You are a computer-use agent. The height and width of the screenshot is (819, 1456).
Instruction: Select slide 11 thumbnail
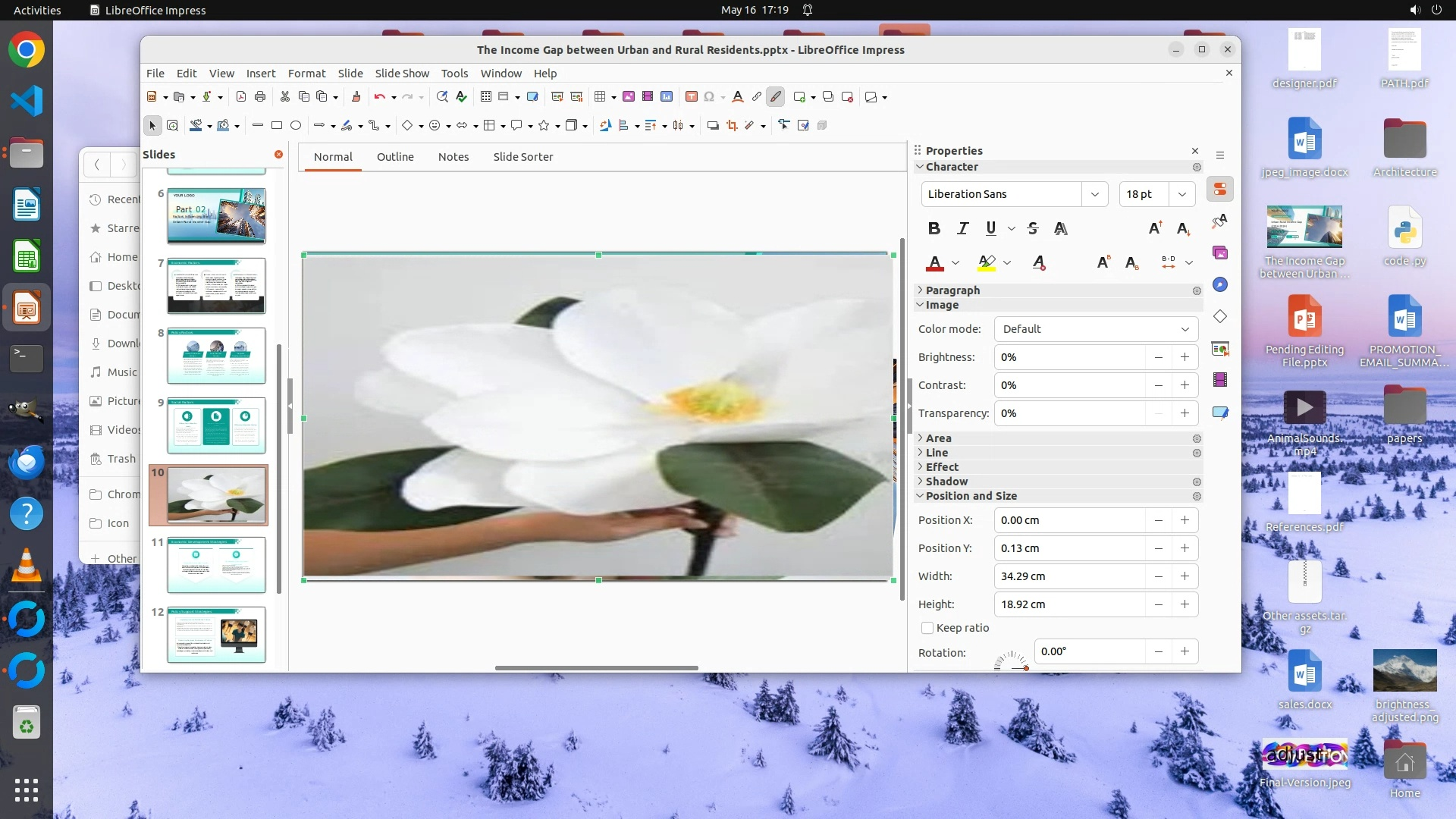click(216, 565)
